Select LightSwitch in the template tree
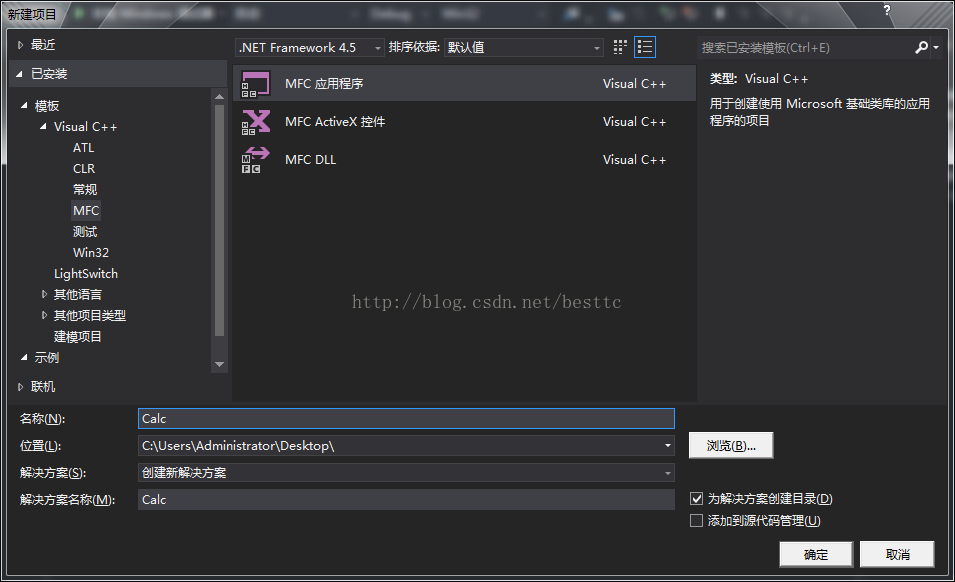Viewport: 955px width, 582px height. (86, 274)
